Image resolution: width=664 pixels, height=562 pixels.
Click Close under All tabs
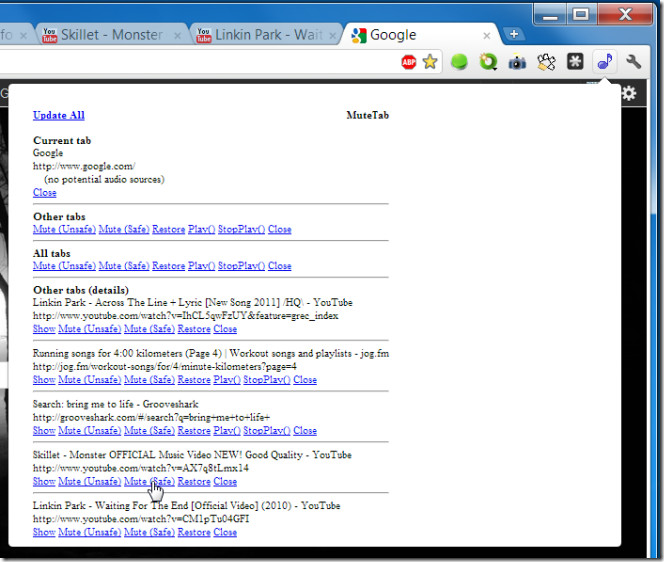point(279,266)
